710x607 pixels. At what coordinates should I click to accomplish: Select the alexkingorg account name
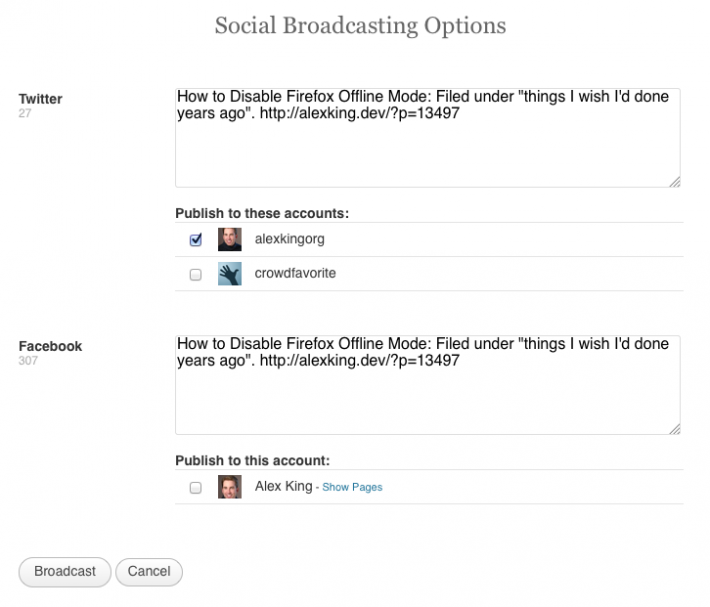(289, 239)
